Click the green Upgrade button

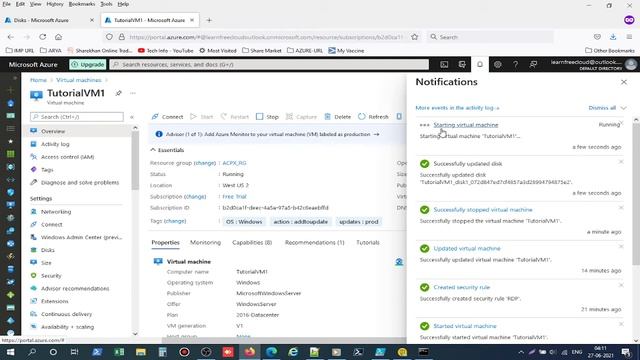[88, 64]
